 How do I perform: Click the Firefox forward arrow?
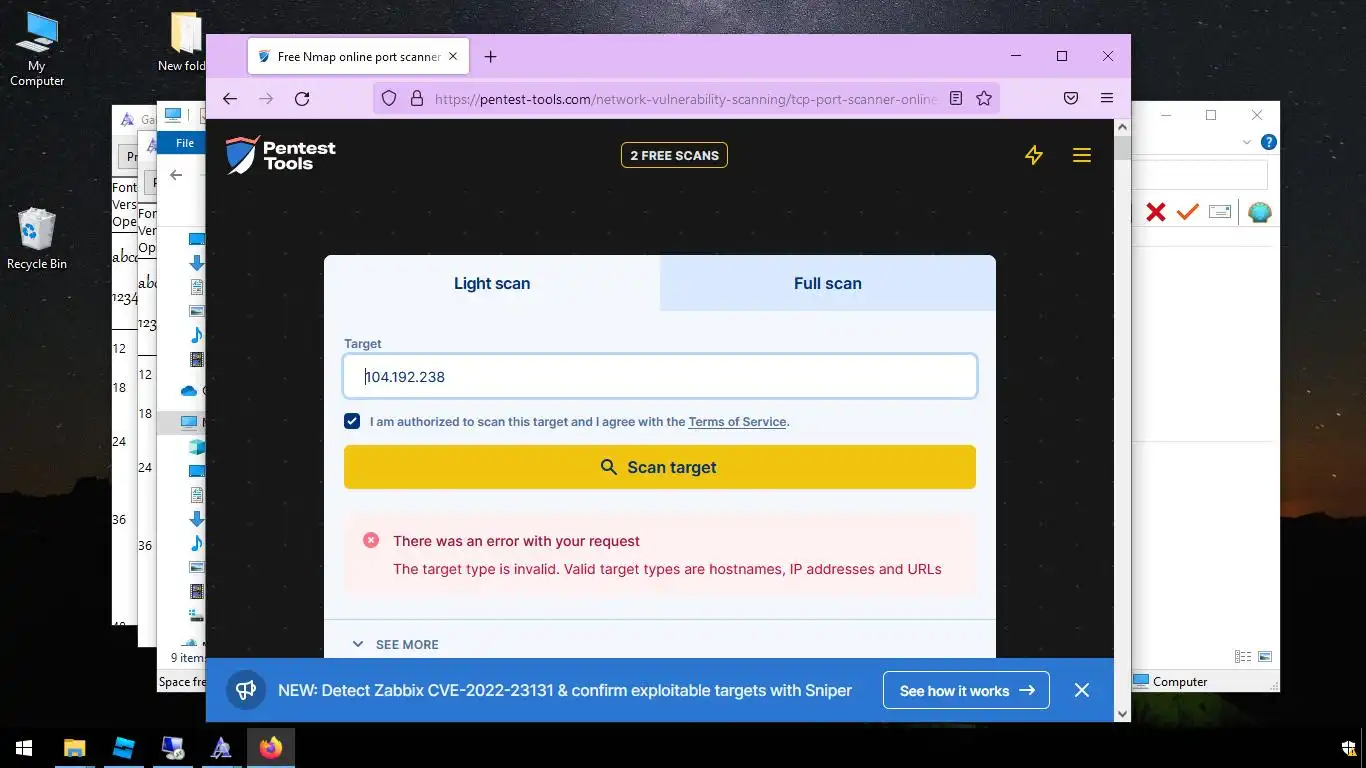pyautogui.click(x=266, y=98)
